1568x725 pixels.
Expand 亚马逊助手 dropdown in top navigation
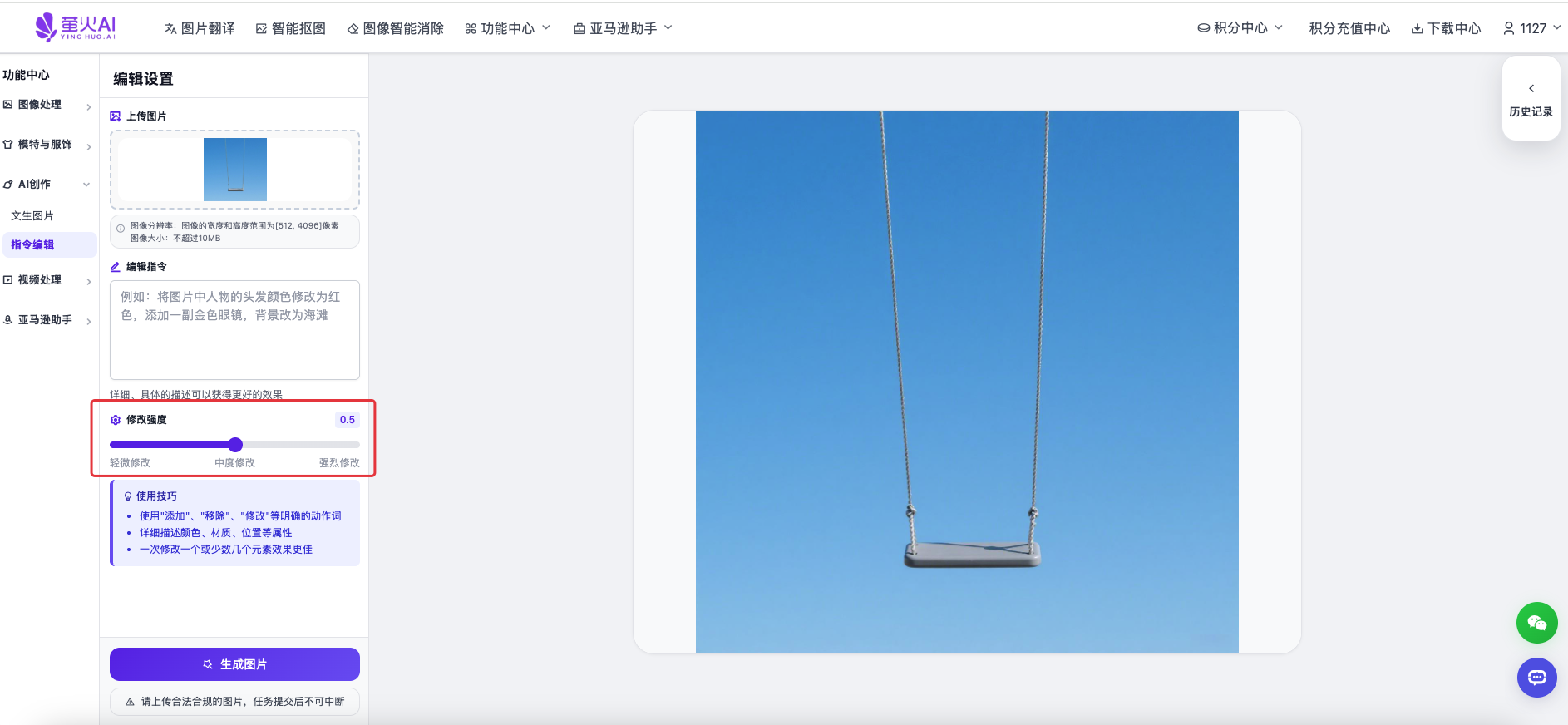click(623, 28)
